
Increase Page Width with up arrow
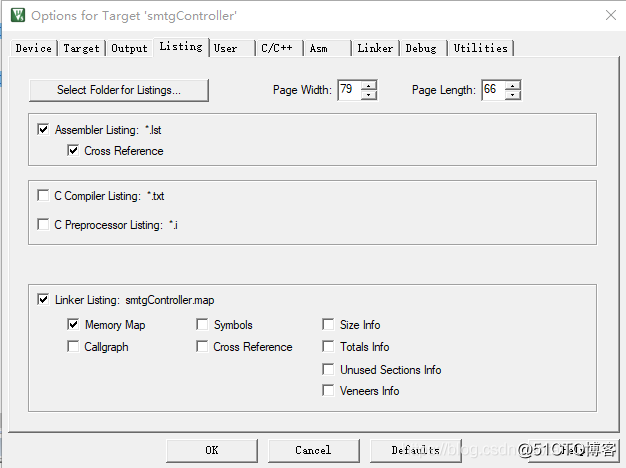[369, 85]
